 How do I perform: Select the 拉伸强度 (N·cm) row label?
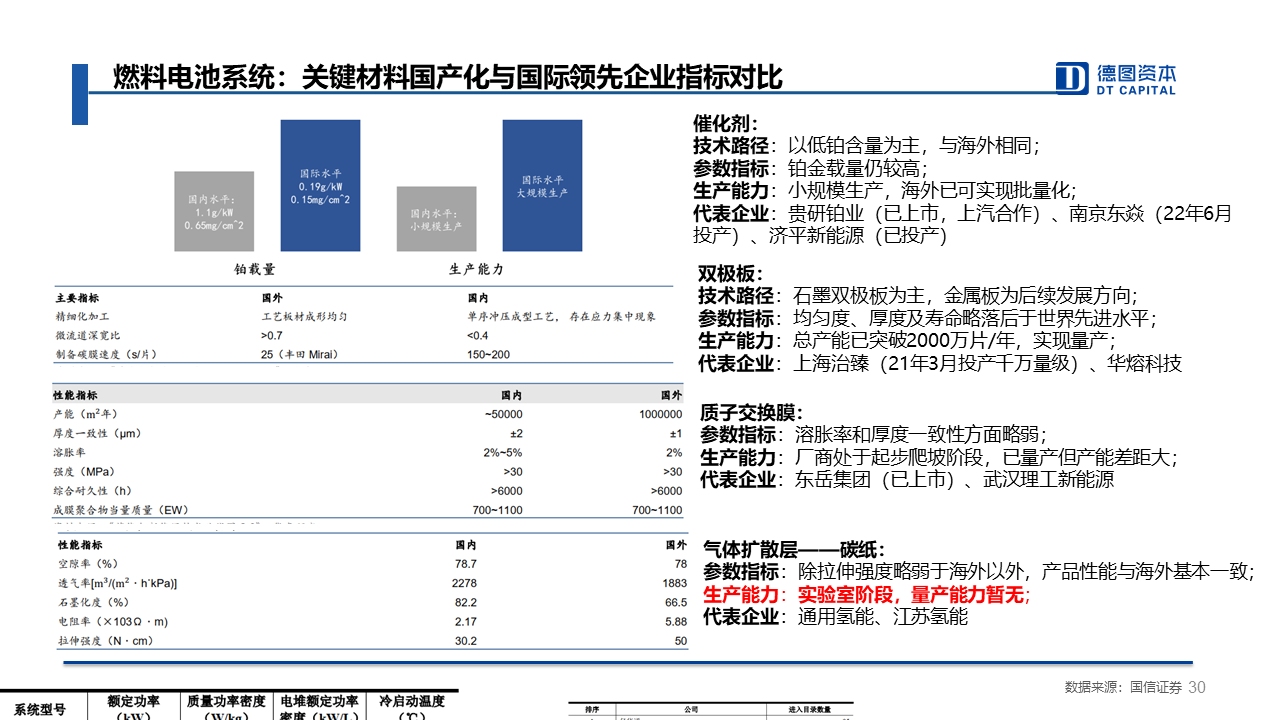pos(106,641)
